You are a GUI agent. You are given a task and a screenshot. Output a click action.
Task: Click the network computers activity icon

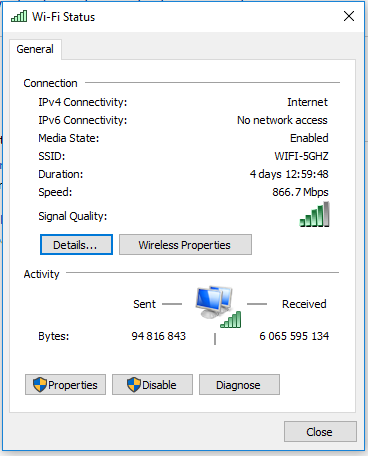[214, 302]
